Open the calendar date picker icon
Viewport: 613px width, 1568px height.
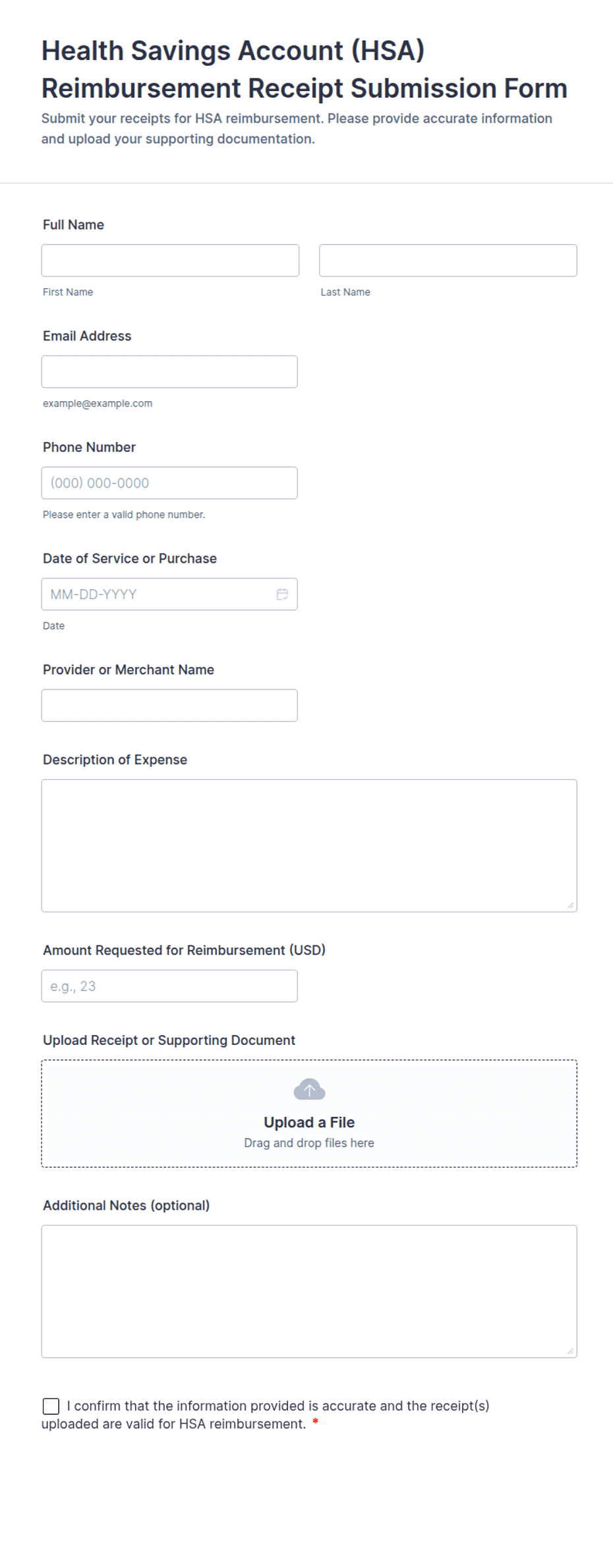(x=282, y=594)
